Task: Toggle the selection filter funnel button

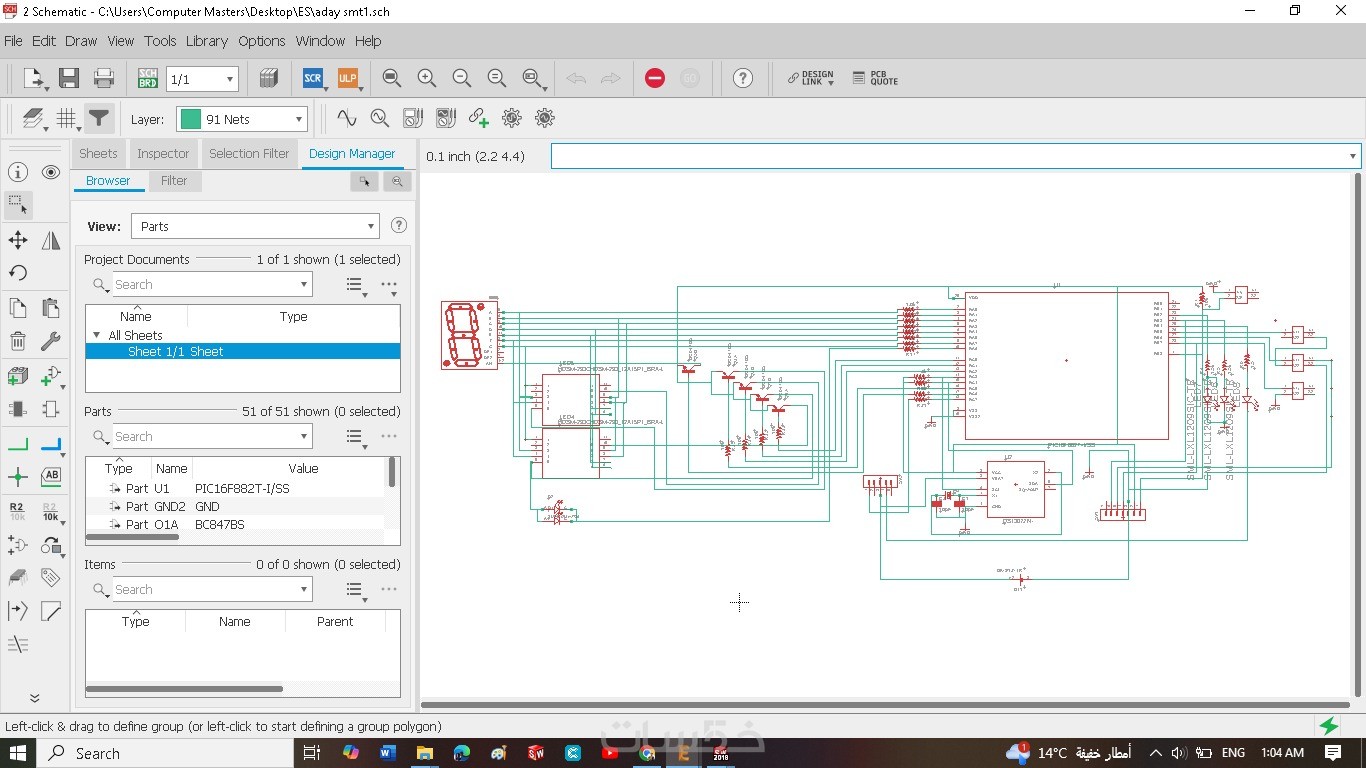Action: 98,119
